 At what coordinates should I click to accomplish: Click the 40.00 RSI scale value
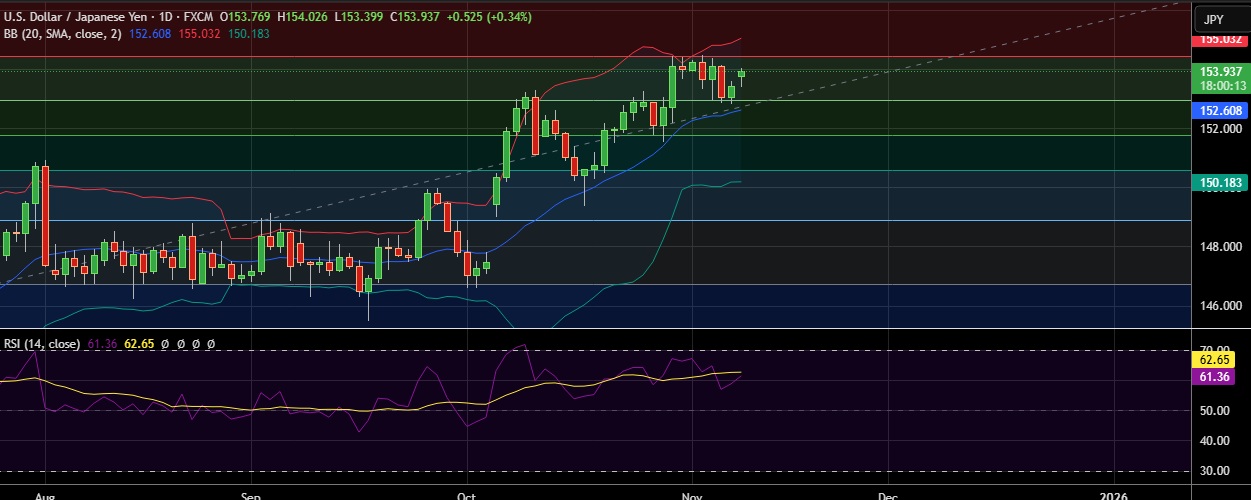click(x=1216, y=441)
